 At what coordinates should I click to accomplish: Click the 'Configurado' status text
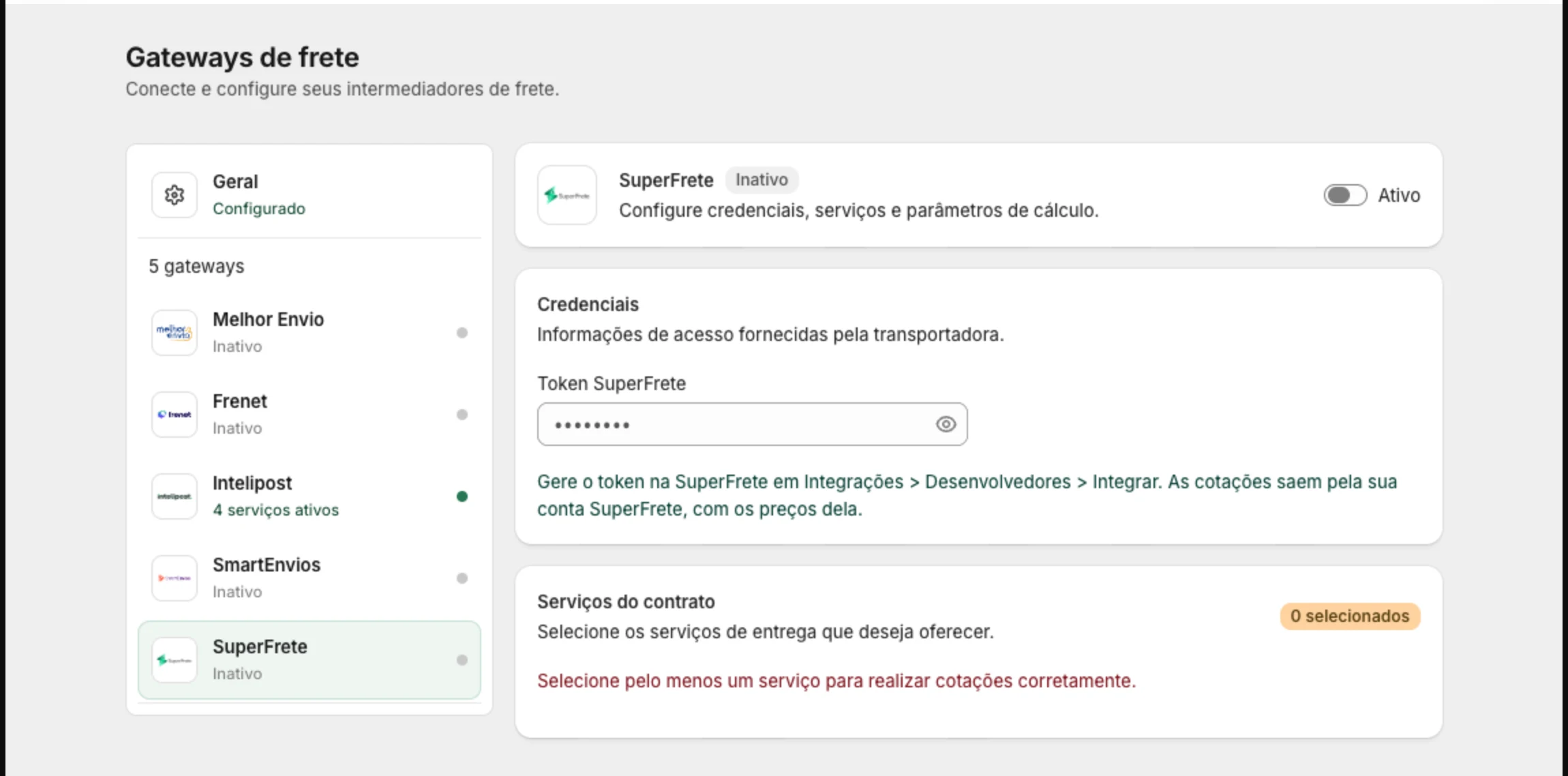click(x=259, y=209)
